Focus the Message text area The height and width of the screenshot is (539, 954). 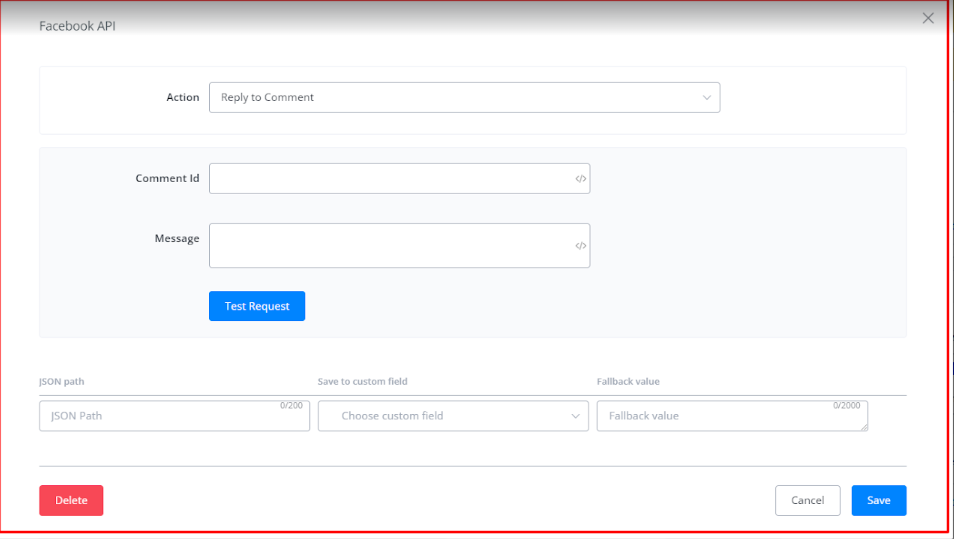pyautogui.click(x=390, y=246)
